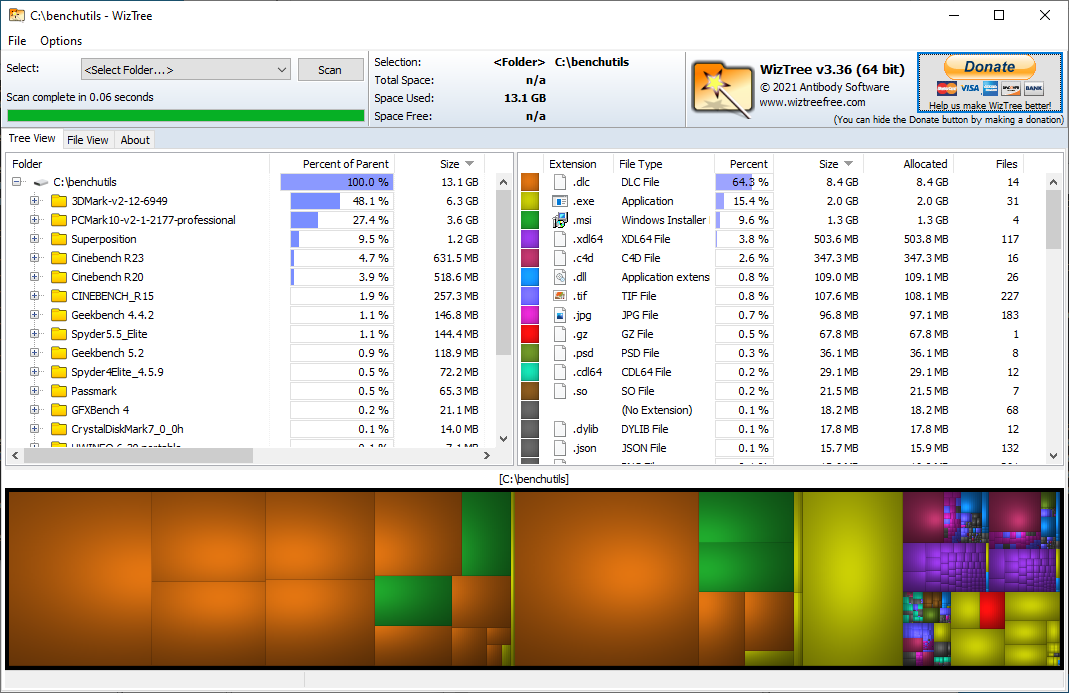Click the Windows Installer .msi file icon
1069x693 pixels.
click(x=560, y=220)
